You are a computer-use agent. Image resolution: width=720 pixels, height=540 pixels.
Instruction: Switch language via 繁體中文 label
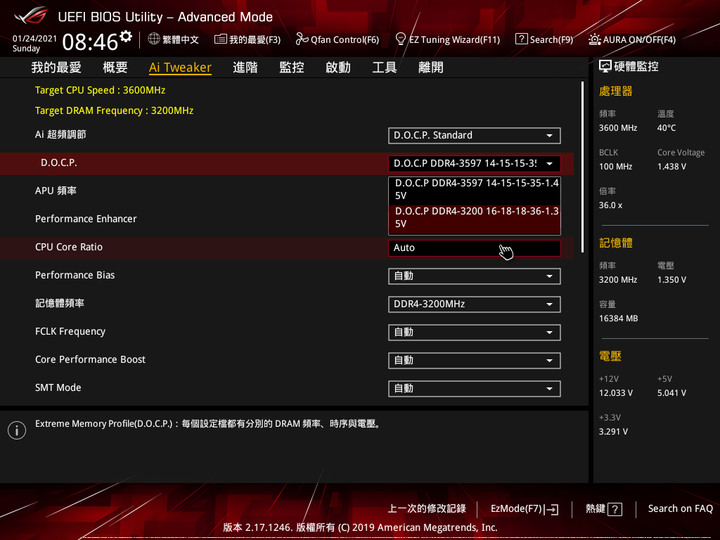point(180,39)
